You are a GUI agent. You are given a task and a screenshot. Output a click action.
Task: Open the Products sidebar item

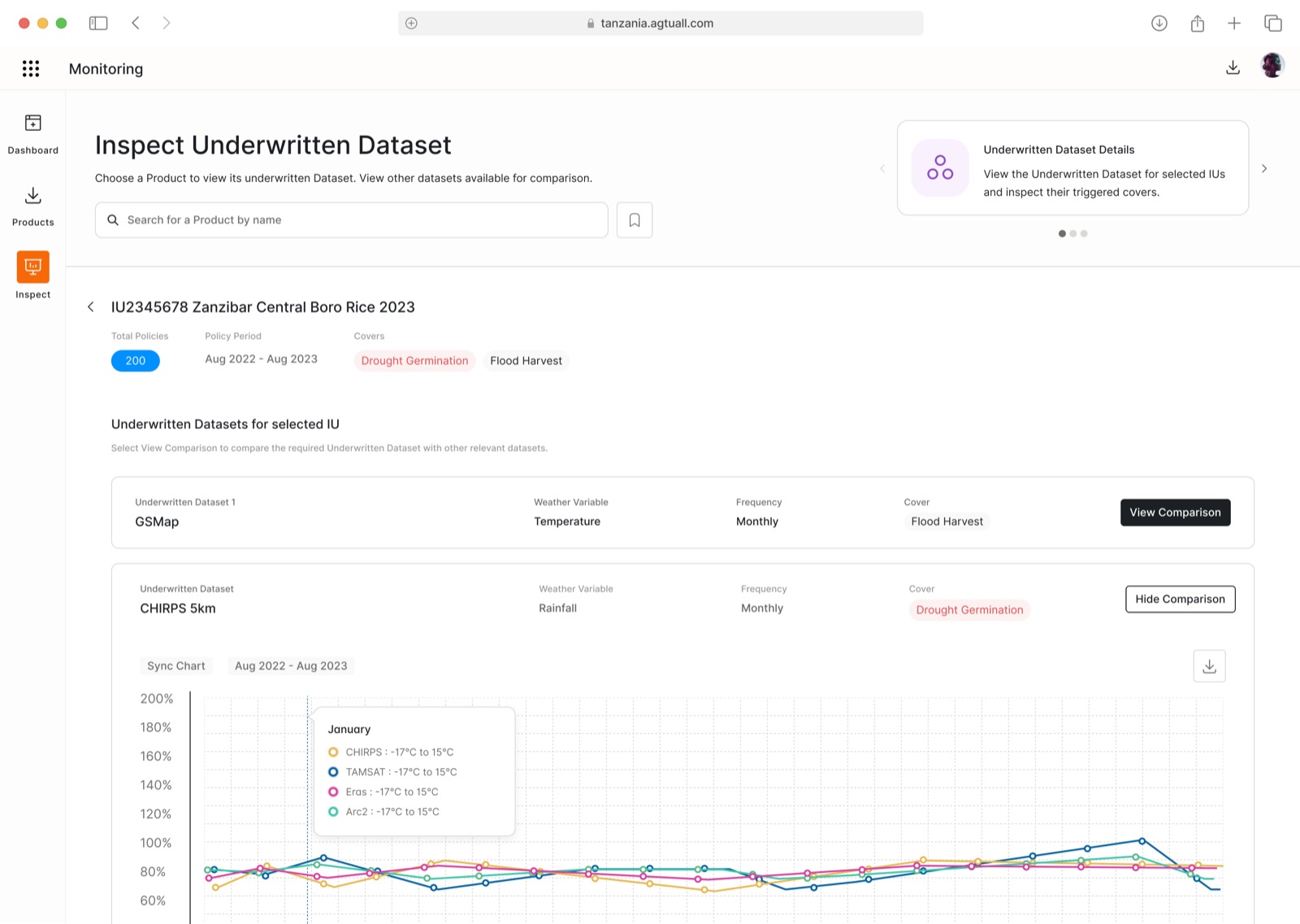[32, 206]
